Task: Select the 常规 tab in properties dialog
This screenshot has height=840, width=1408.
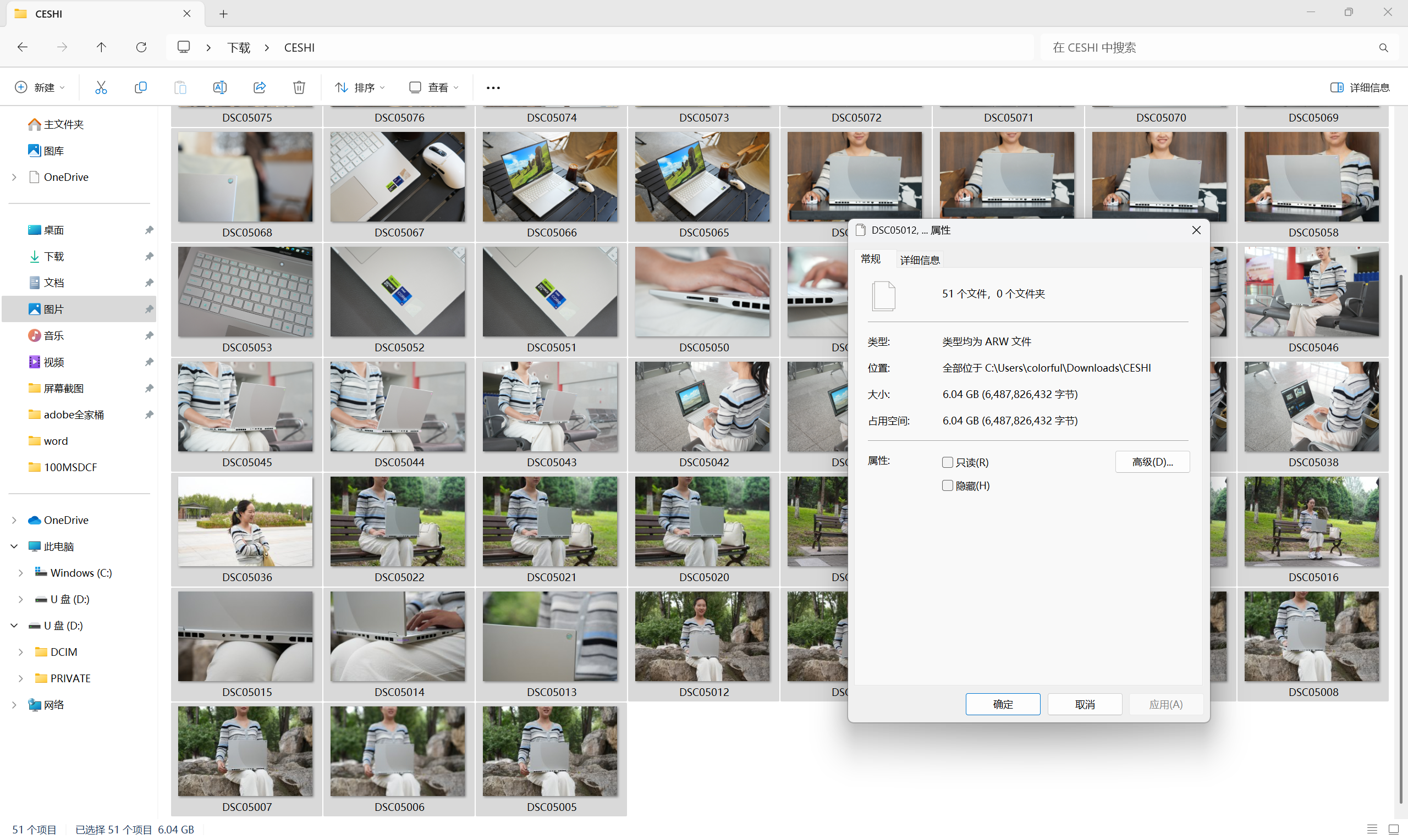Action: click(x=871, y=259)
